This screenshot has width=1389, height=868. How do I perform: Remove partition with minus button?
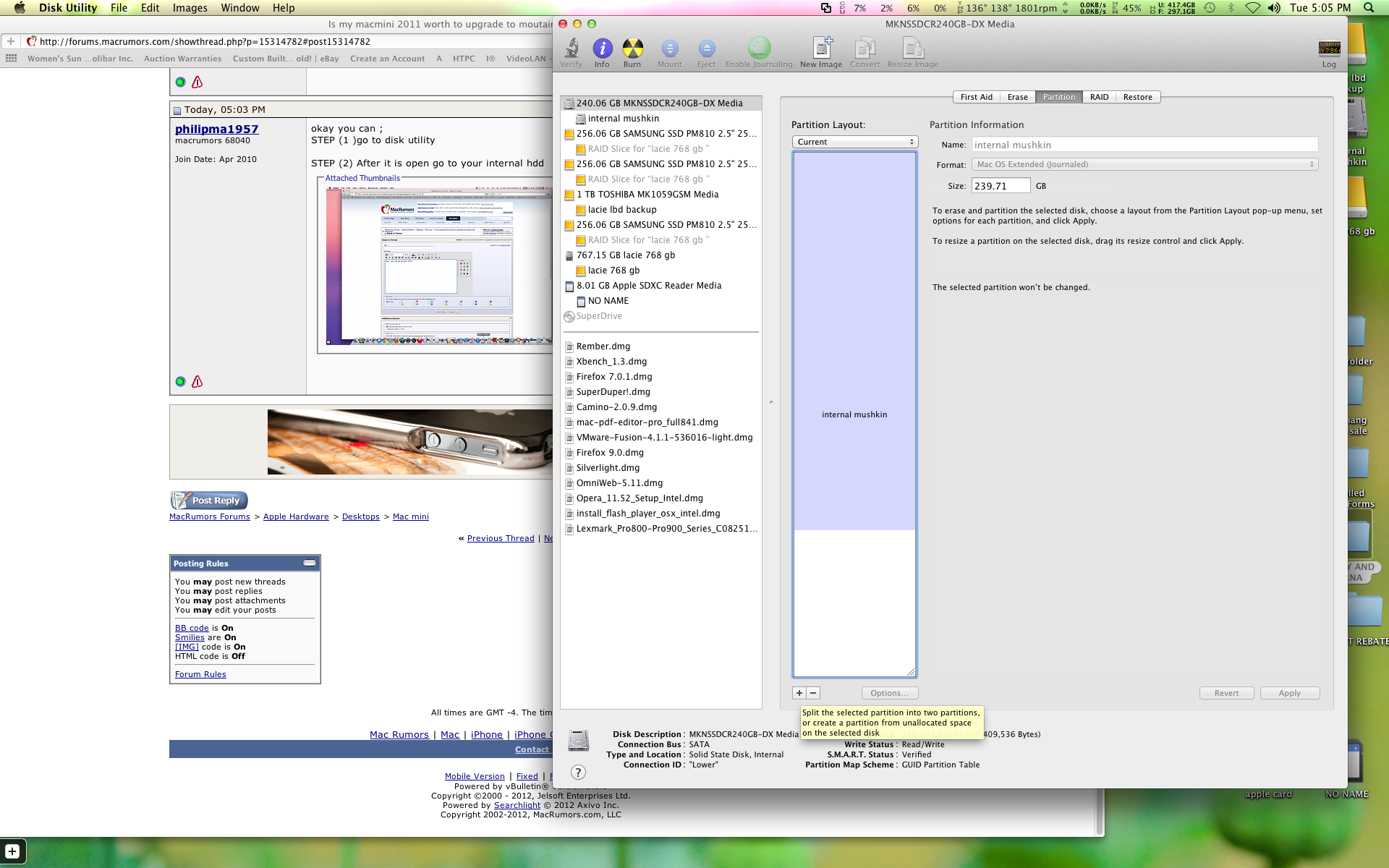pyautogui.click(x=813, y=693)
